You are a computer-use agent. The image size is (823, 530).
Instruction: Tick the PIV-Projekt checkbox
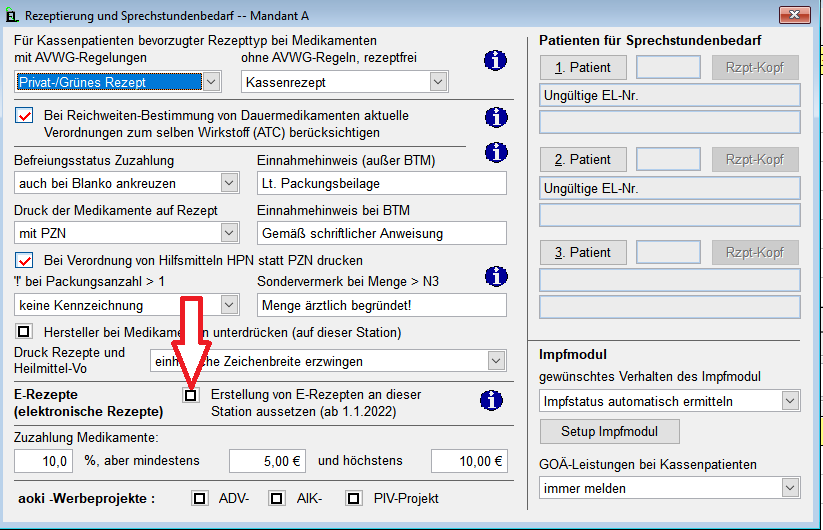pyautogui.click(x=354, y=498)
